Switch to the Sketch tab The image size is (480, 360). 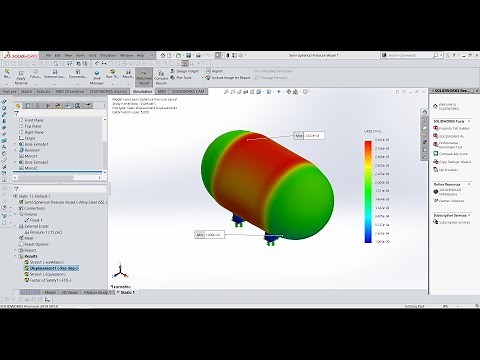click(27, 91)
